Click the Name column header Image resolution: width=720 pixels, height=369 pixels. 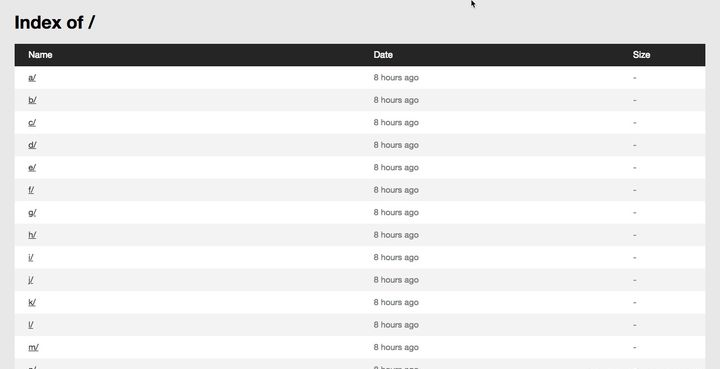(x=40, y=55)
